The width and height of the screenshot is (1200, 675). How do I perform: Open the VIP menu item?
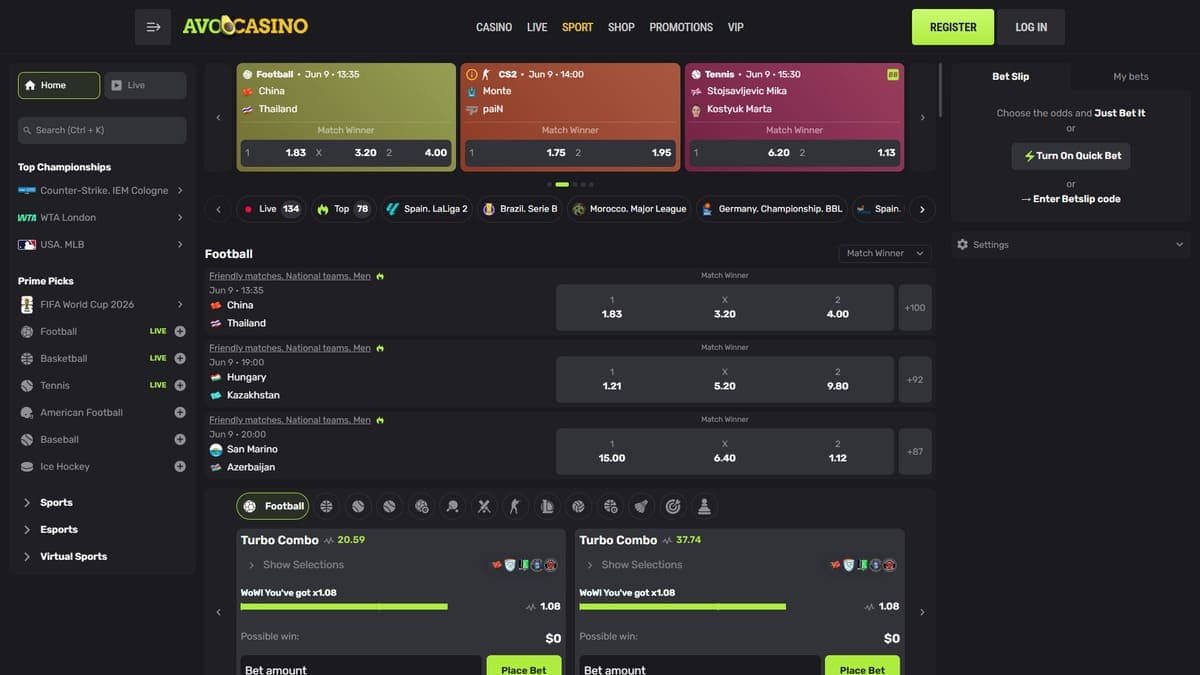point(736,27)
